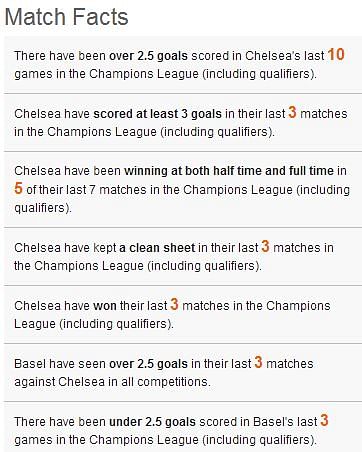Click the Basel 'over 2.5 goals' bold text

point(148,364)
